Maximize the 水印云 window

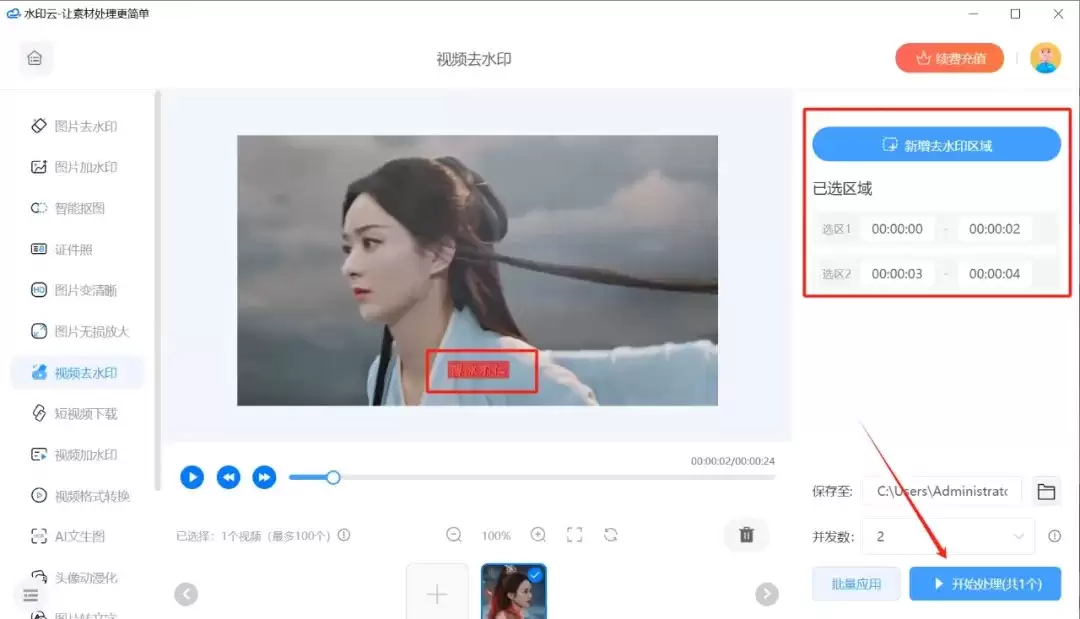coord(1015,14)
